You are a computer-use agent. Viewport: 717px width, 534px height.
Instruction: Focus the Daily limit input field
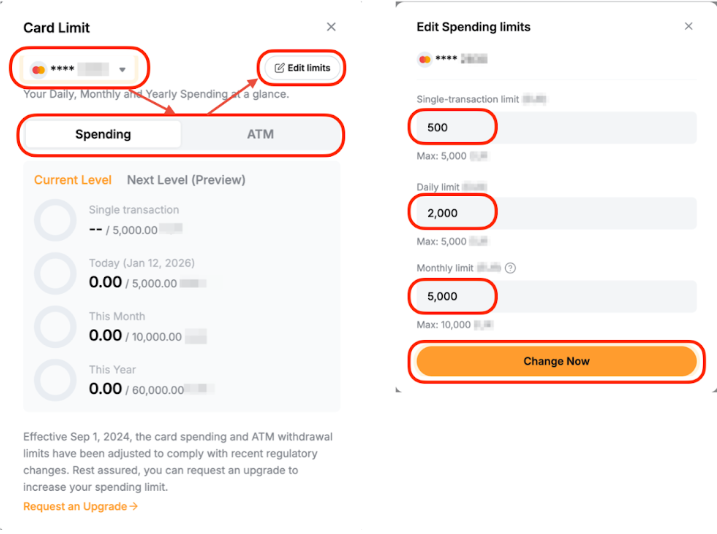pos(555,213)
